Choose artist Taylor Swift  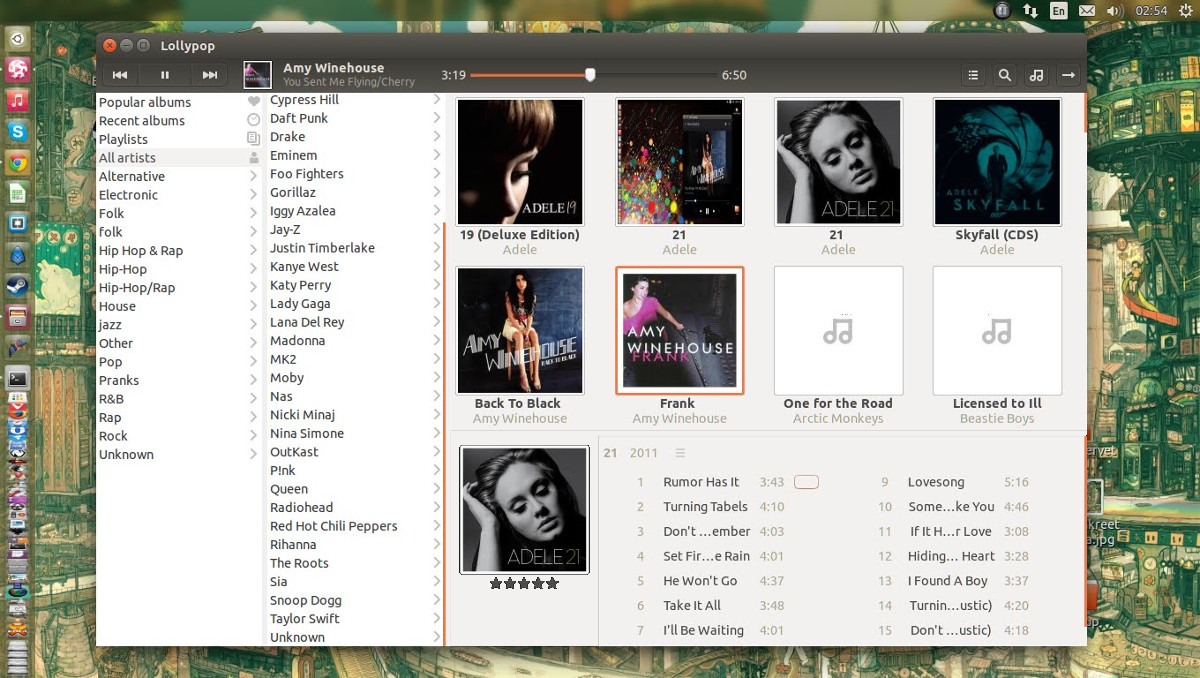pyautogui.click(x=354, y=619)
